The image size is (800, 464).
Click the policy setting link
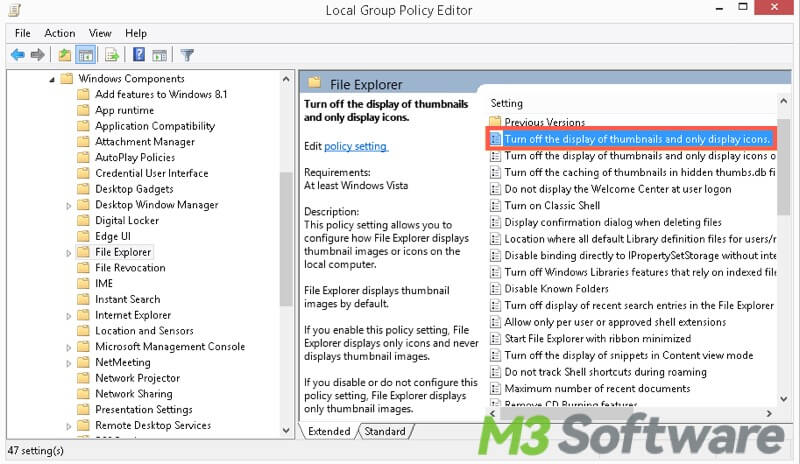(x=355, y=146)
